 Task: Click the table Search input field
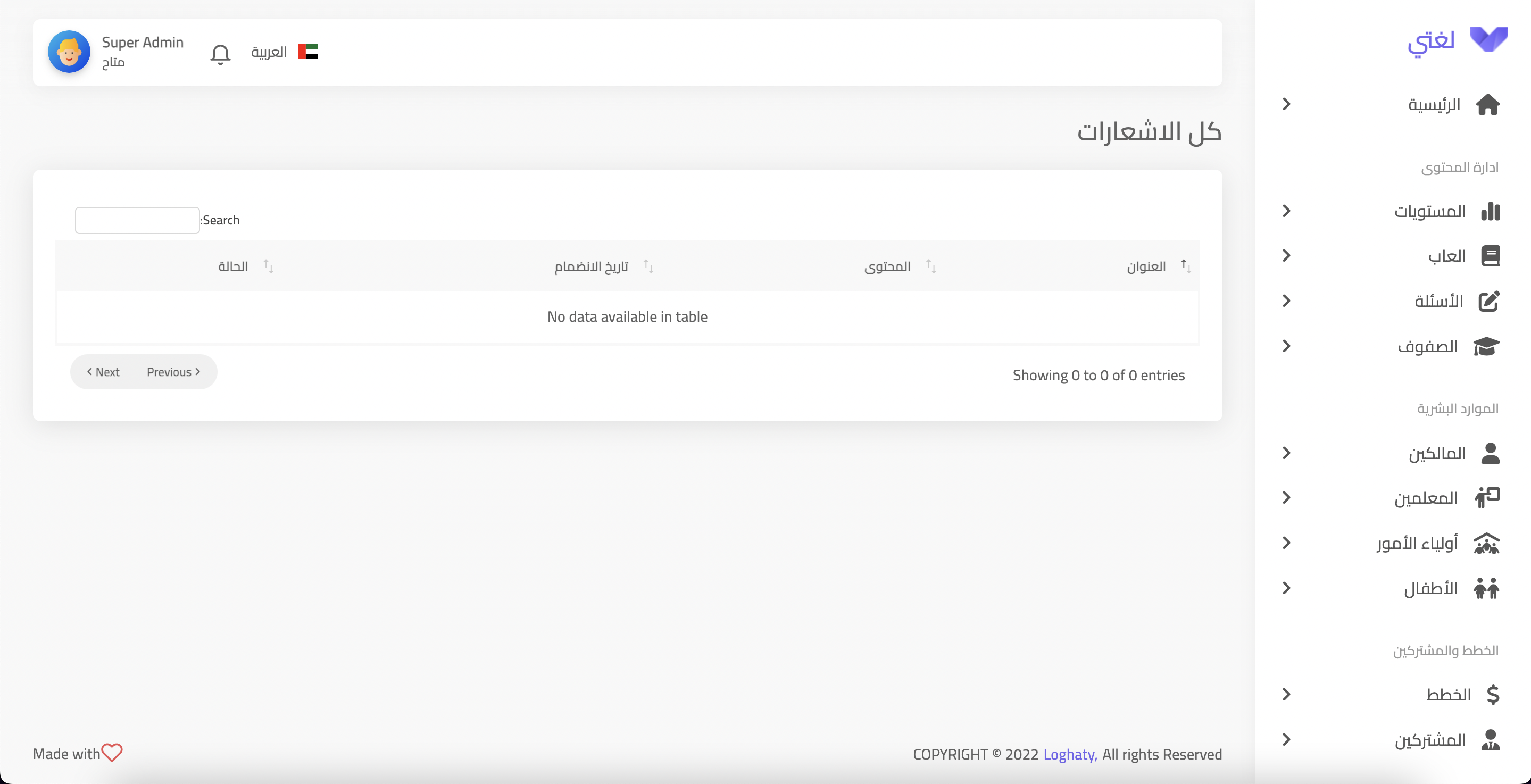[137, 221]
